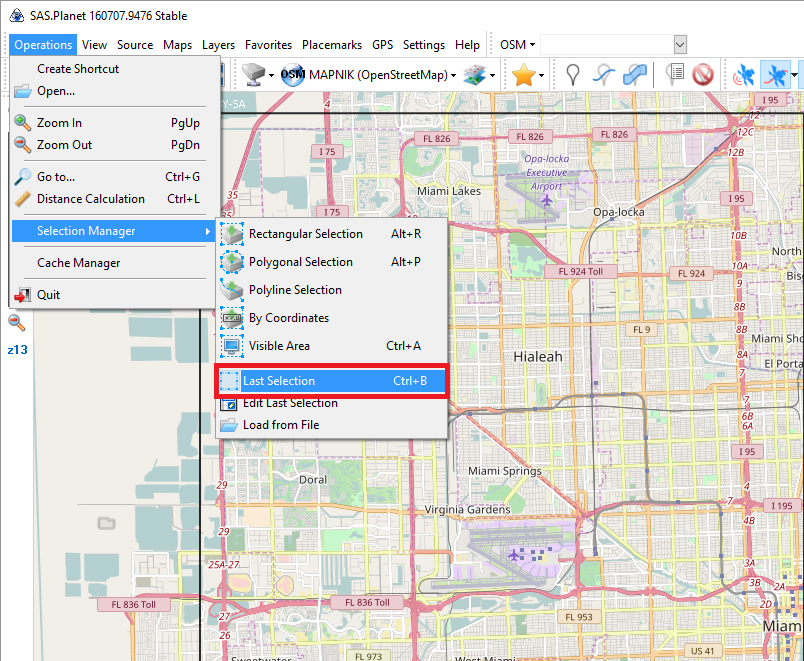The image size is (804, 661).
Task: Open the Layers menu
Action: click(x=218, y=45)
